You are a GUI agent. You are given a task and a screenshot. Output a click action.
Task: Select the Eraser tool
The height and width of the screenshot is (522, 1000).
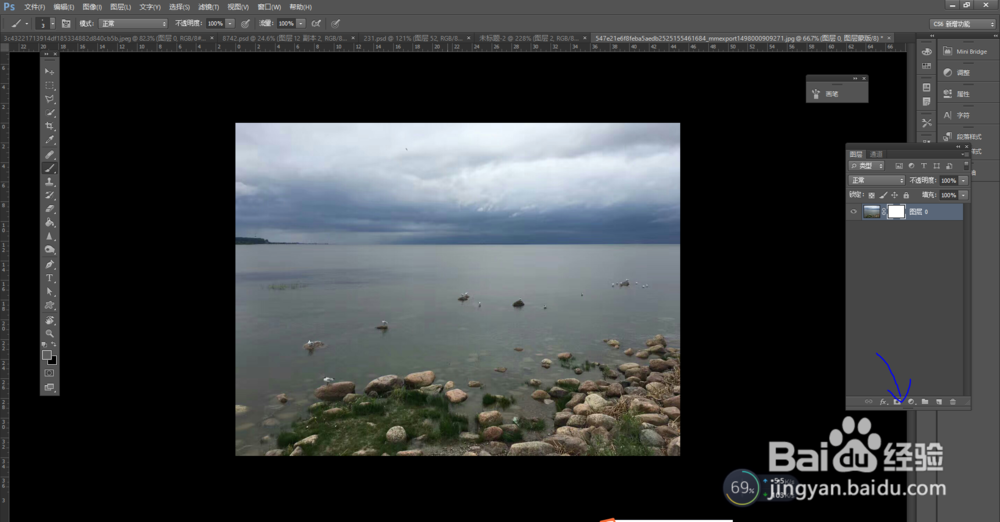(x=50, y=209)
